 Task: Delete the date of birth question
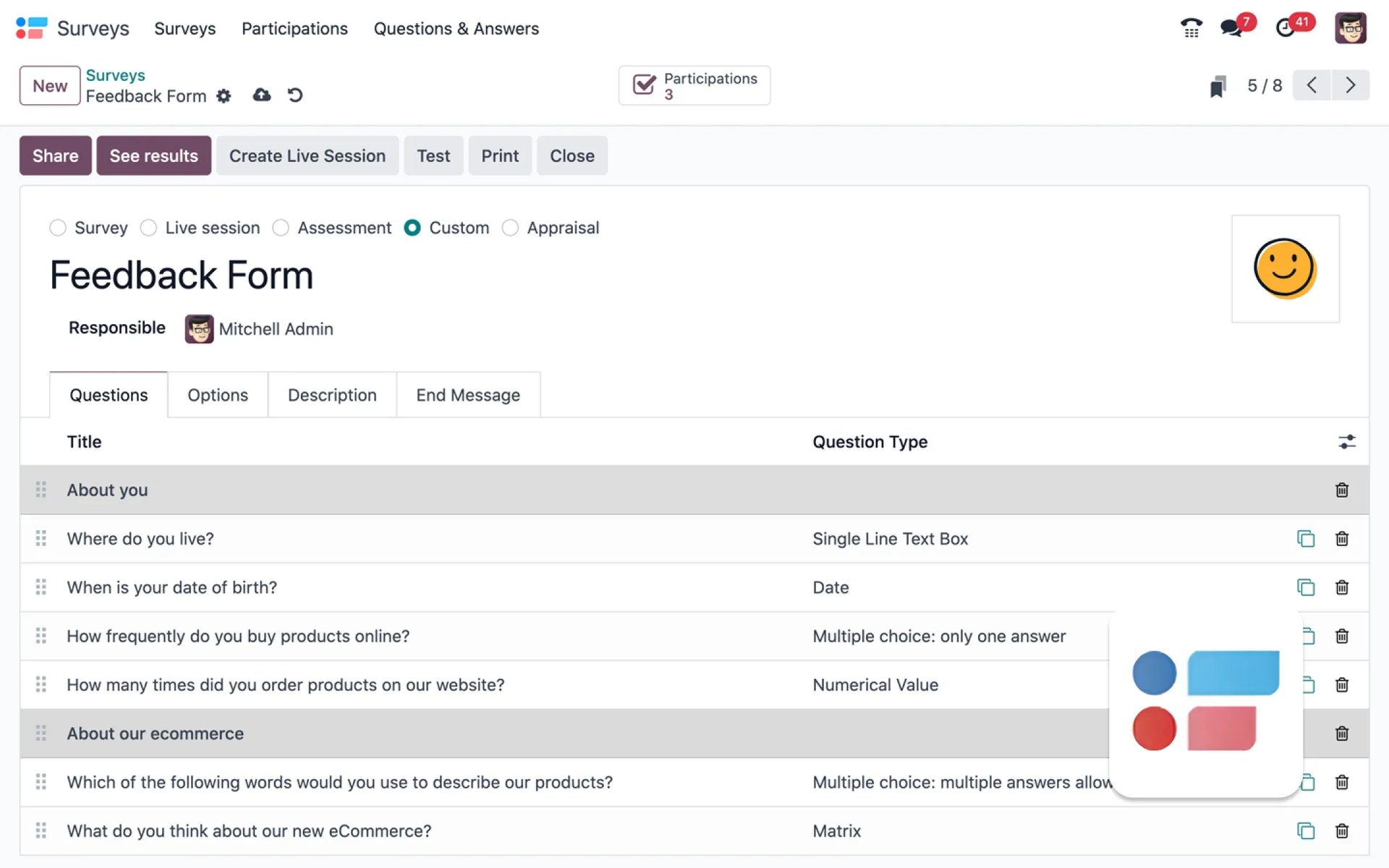pos(1342,587)
